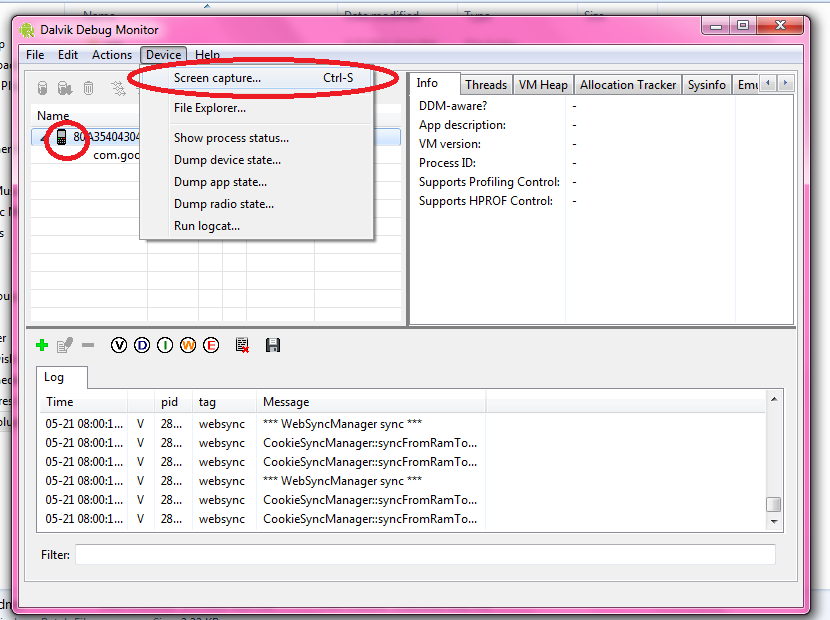Click the Filter text input field
830x620 pixels.
point(425,554)
